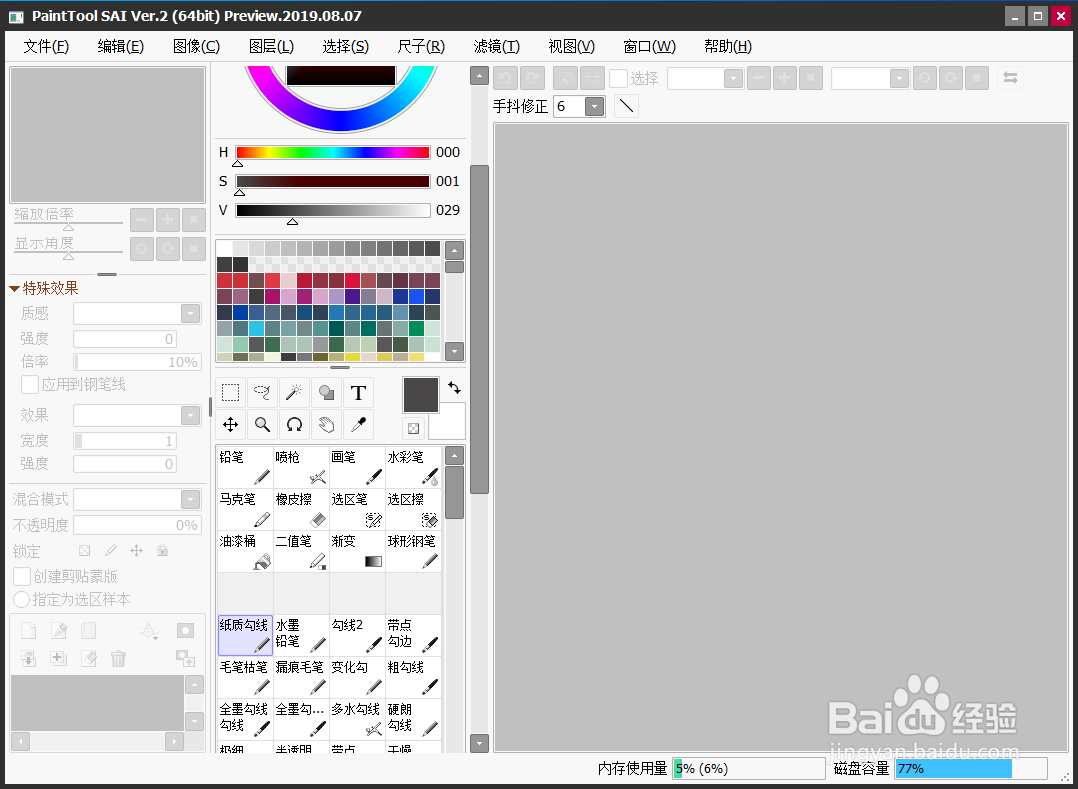This screenshot has height=789, width=1078.
Task: Select the shape tool
Action: 326,393
